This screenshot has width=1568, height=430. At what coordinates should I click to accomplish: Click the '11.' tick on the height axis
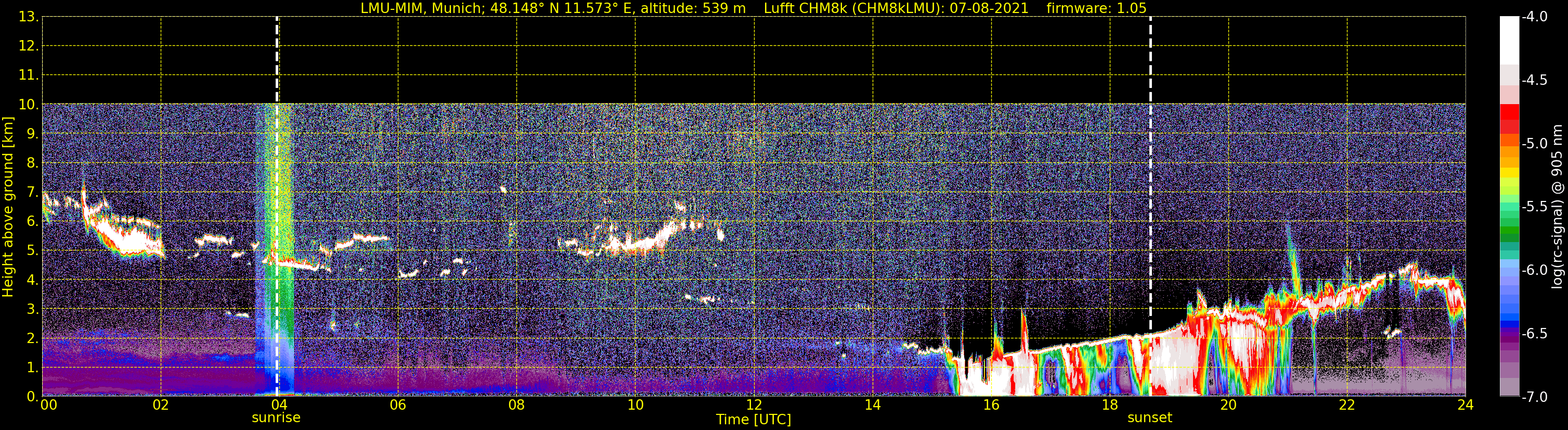tap(29, 75)
